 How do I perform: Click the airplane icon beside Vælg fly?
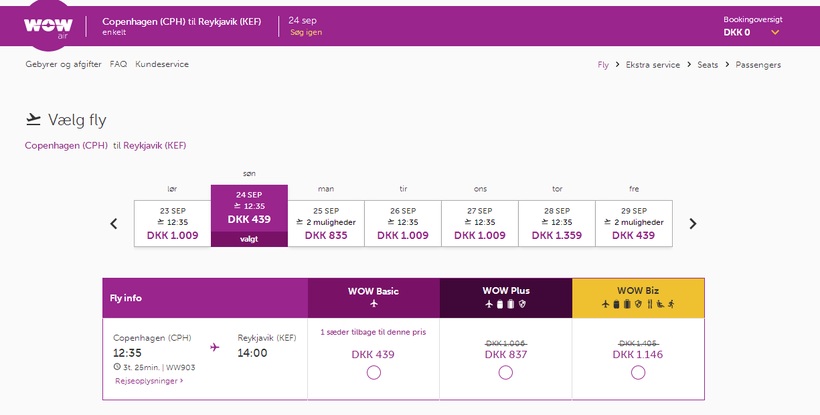(x=34, y=120)
